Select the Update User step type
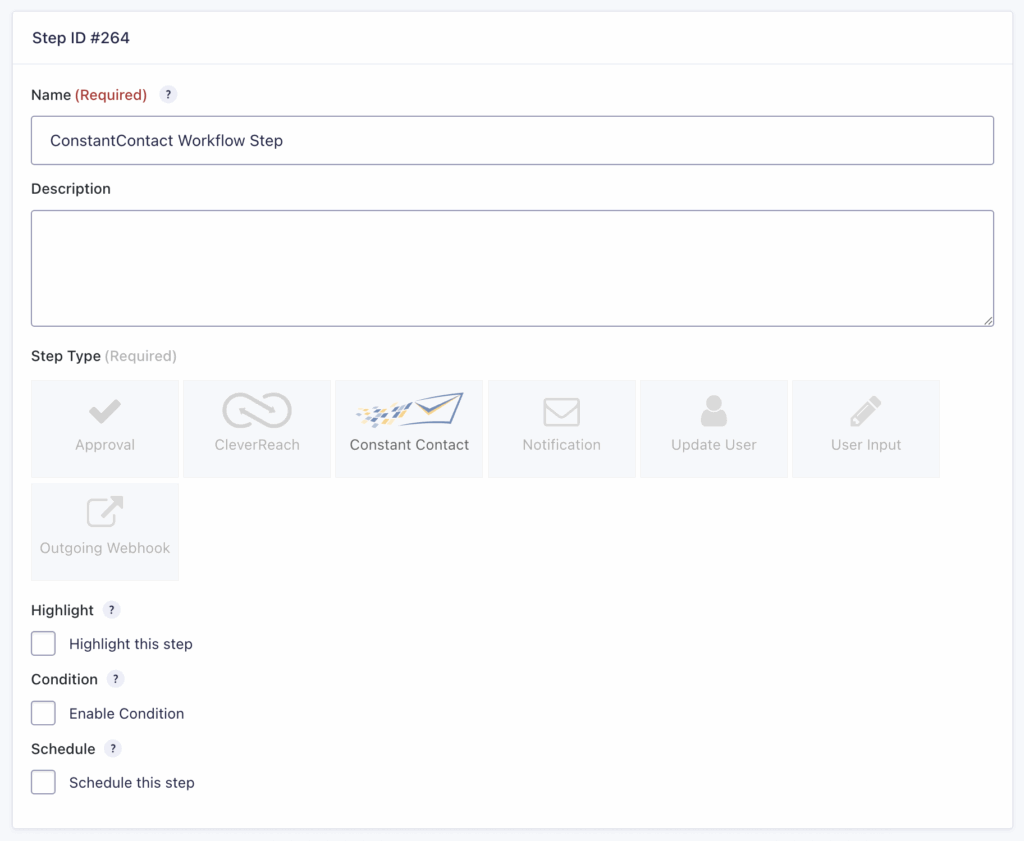Image resolution: width=1024 pixels, height=841 pixels. coord(713,428)
